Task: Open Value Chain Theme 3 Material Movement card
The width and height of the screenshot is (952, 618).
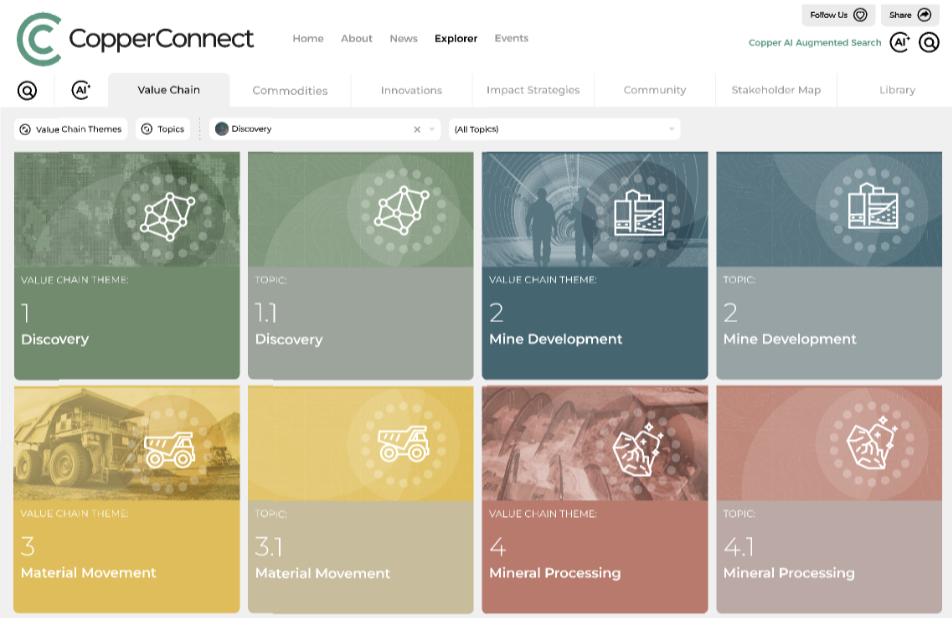Action: click(127, 500)
